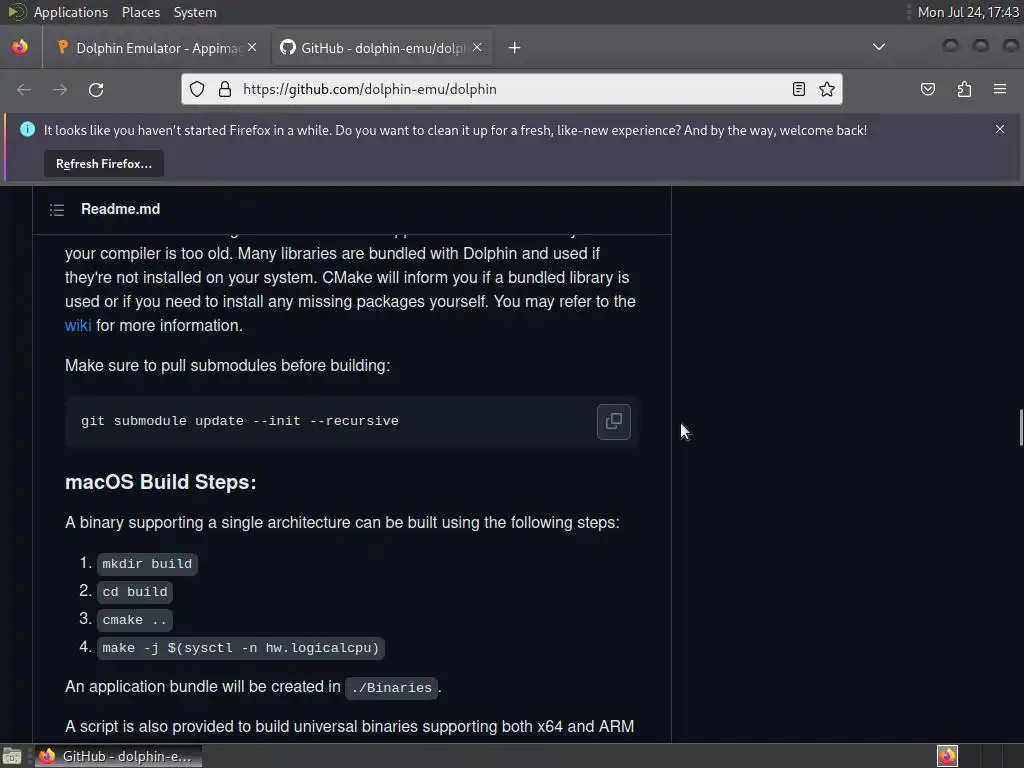Click the Readme.md heading
The width and height of the screenshot is (1024, 768).
120,209
